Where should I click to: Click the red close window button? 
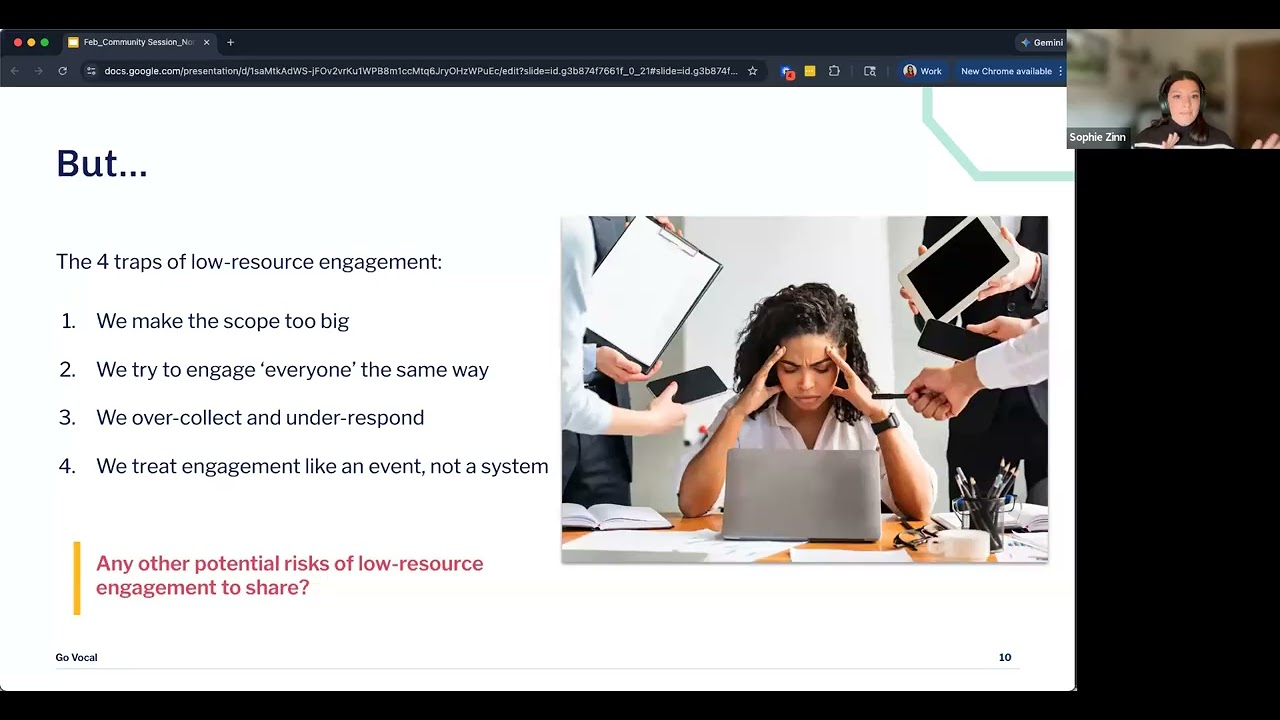pyautogui.click(x=18, y=42)
